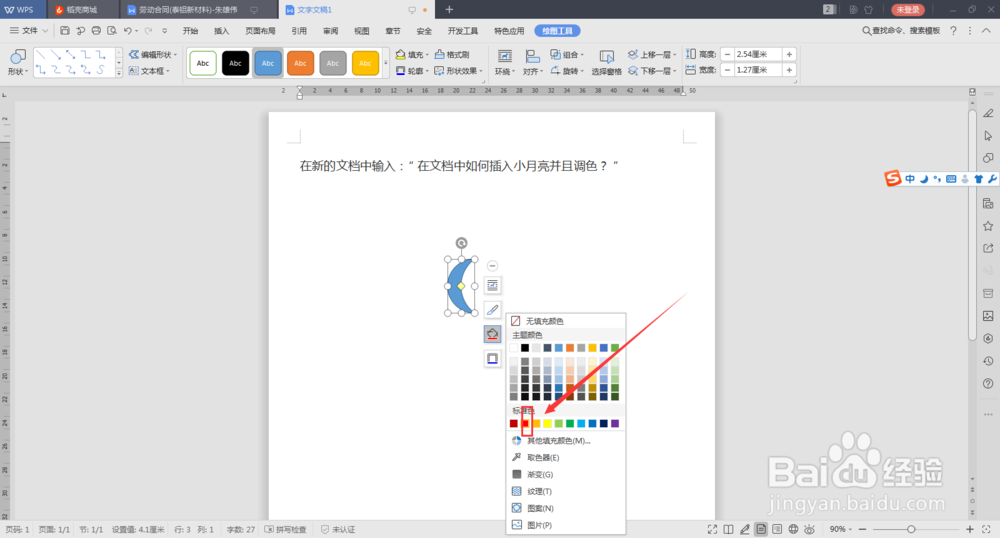1000x538 pixels.
Task: Open the Shapes (形状) gallery button
Action: (17, 62)
